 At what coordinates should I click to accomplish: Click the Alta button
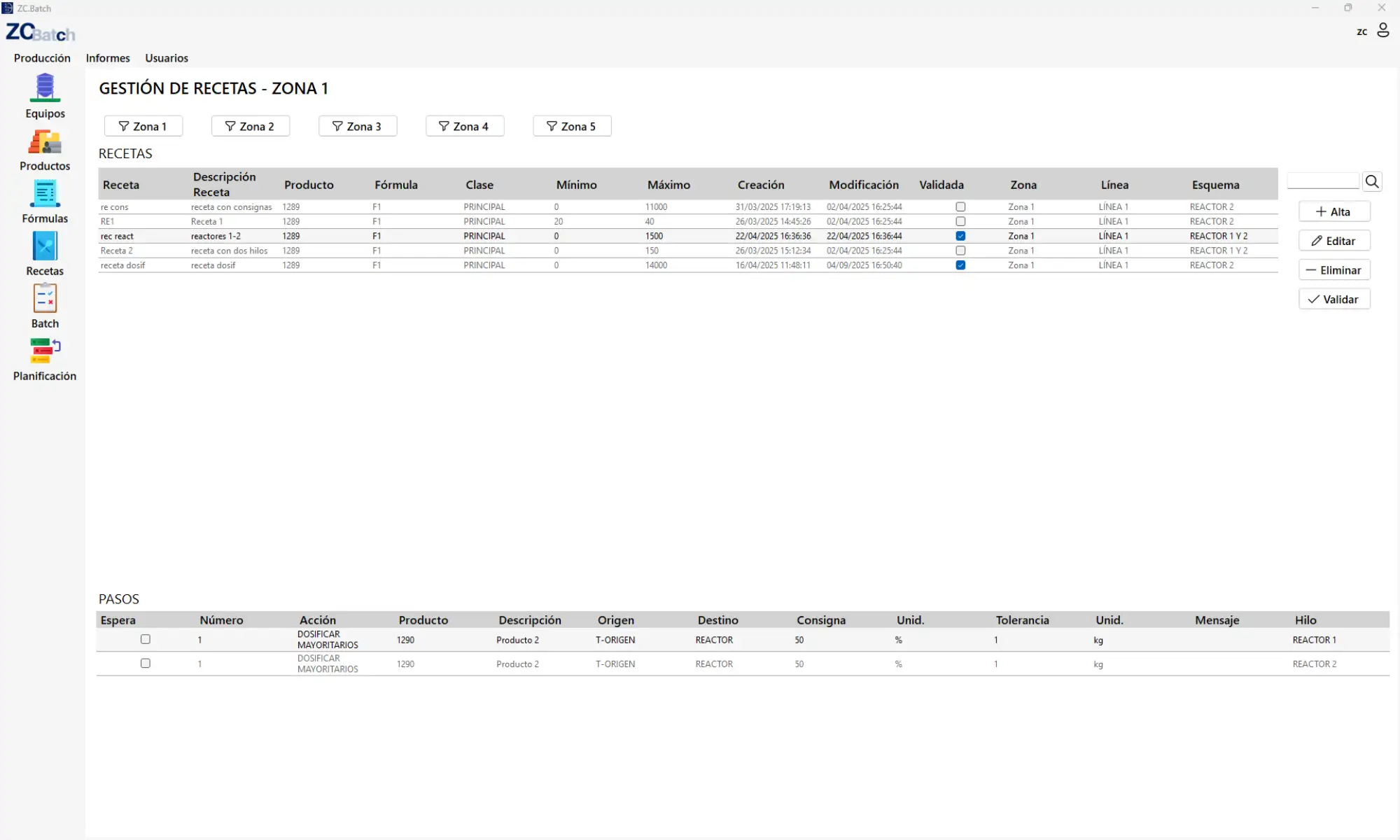(1333, 211)
